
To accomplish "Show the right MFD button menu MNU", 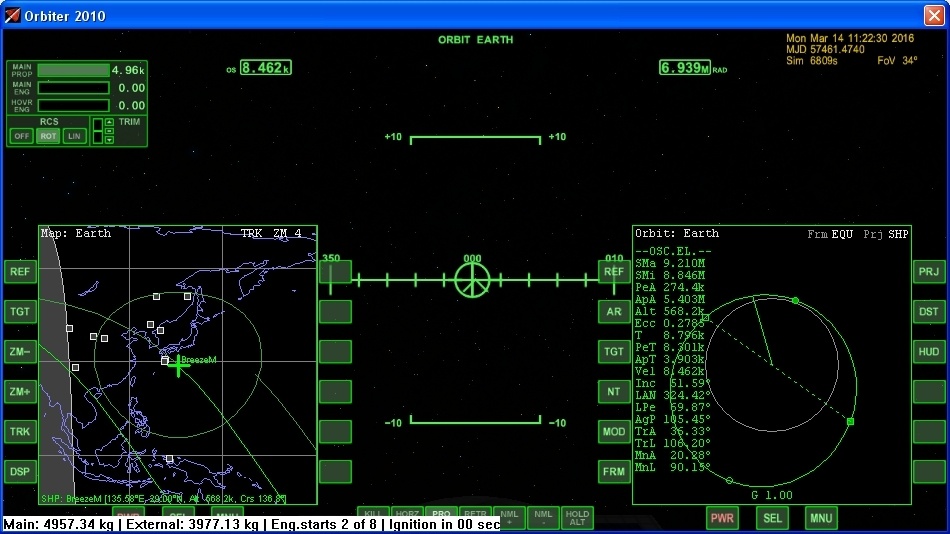I will click(821, 518).
